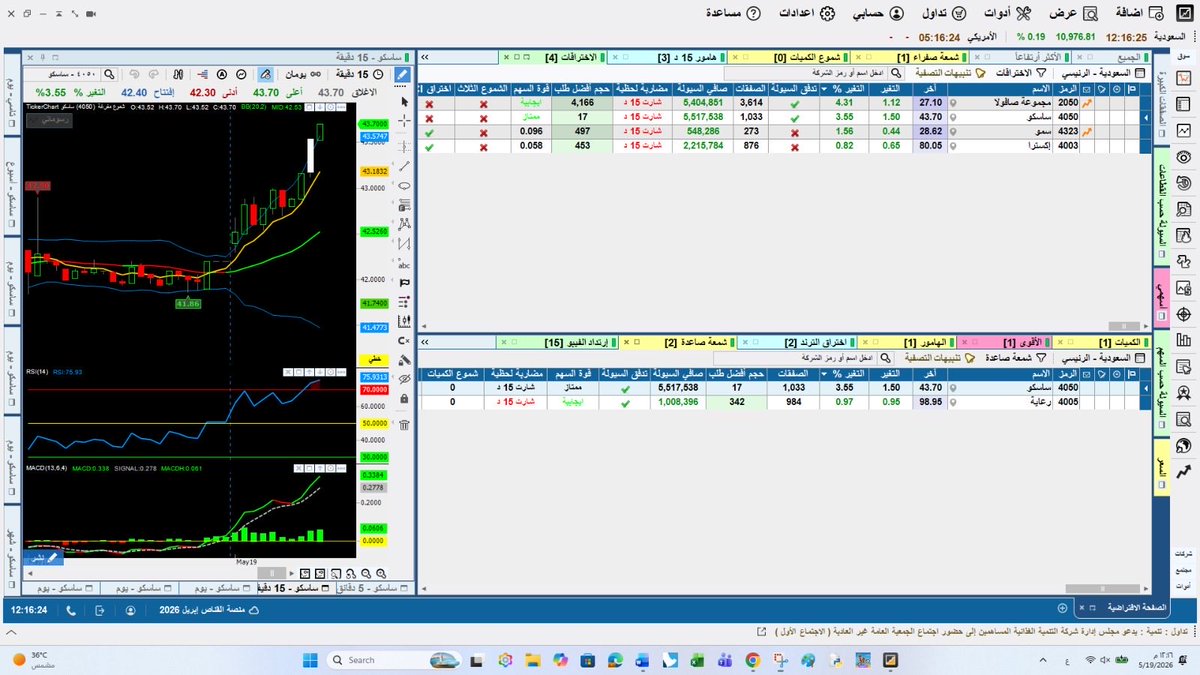1200x675 pixels.
Task: Select the crosshair cursor tool in chart toolbar
Action: click(404, 121)
